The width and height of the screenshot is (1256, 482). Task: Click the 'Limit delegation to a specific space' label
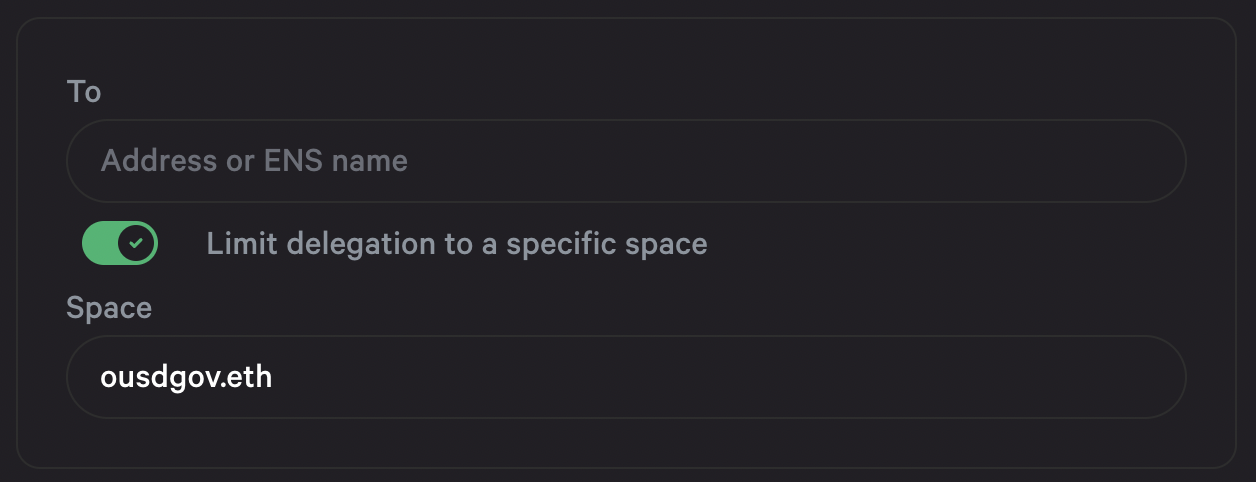(457, 244)
